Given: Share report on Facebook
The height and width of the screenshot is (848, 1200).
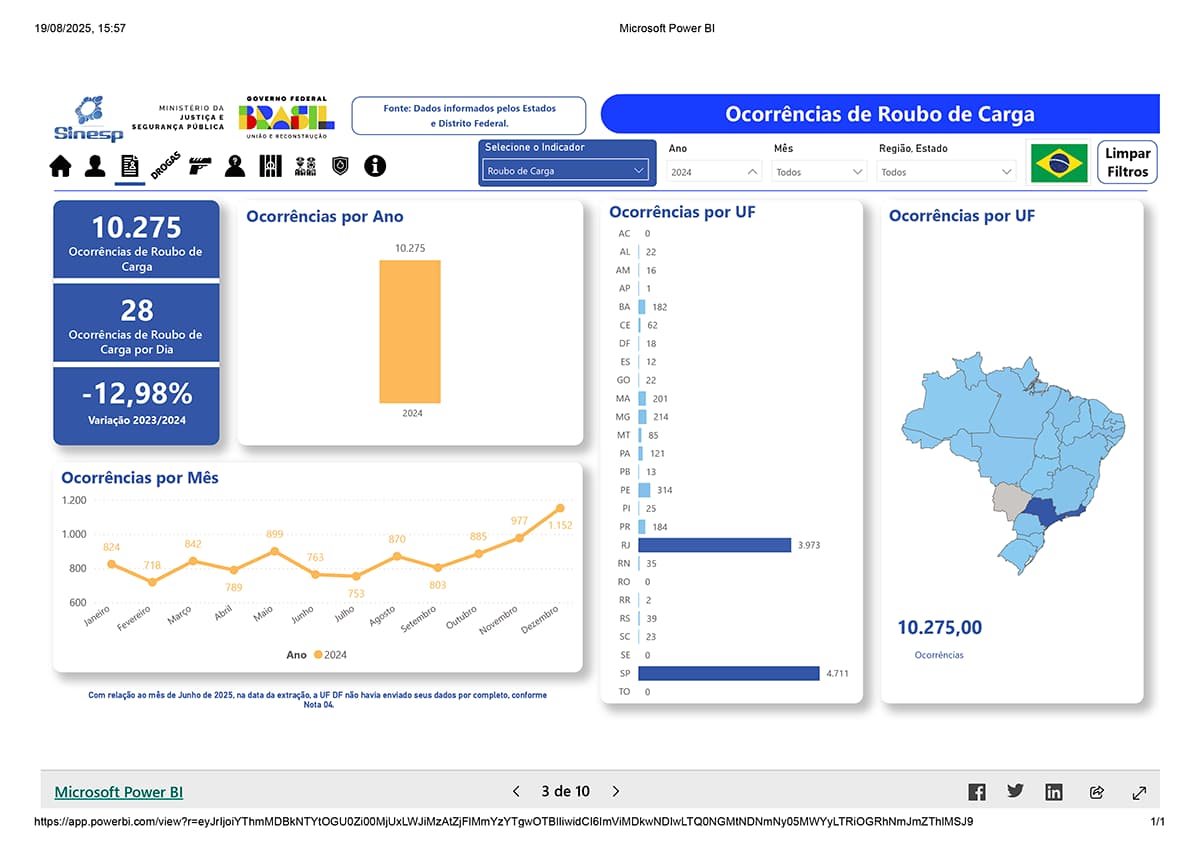Looking at the screenshot, I should 977,792.
